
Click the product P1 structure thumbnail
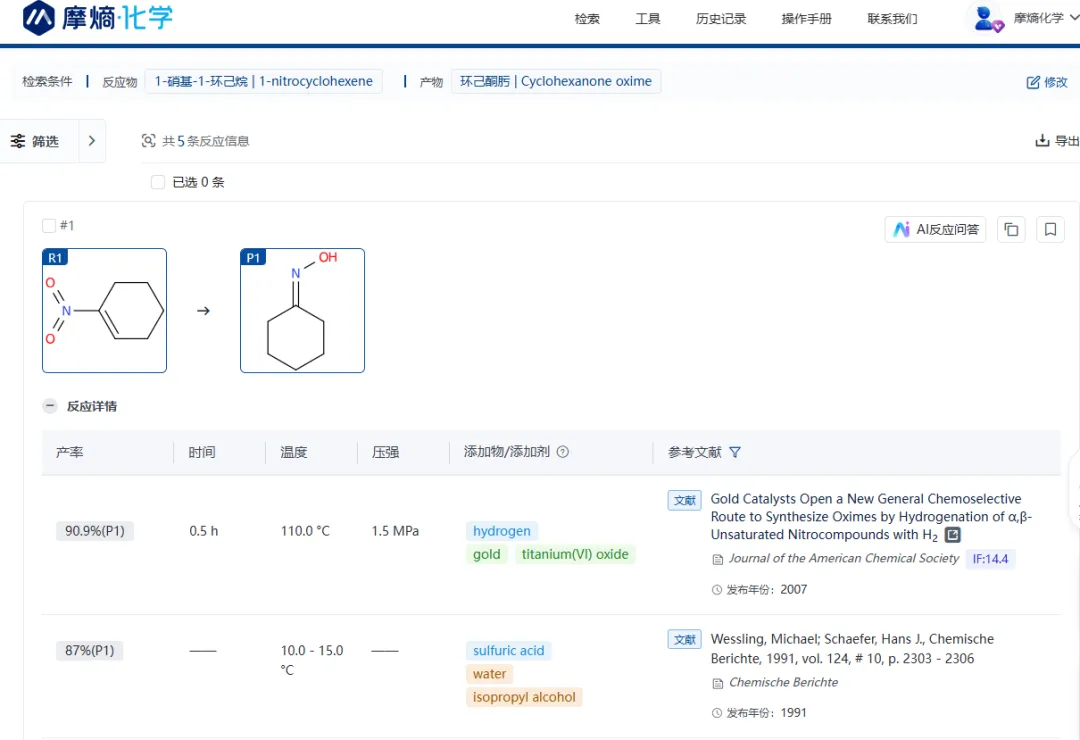point(302,311)
